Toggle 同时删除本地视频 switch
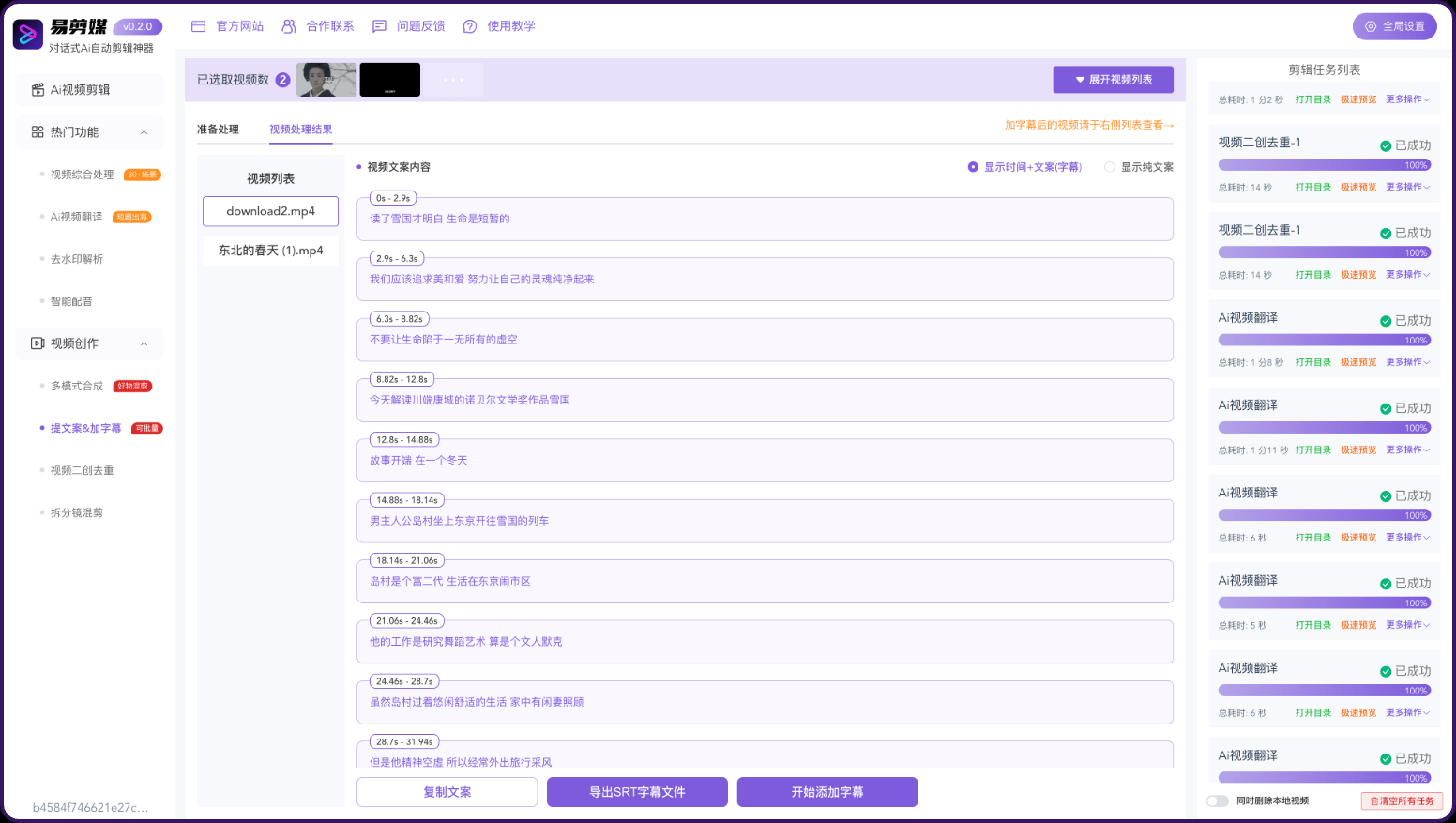This screenshot has width=1456, height=823. [x=1218, y=800]
